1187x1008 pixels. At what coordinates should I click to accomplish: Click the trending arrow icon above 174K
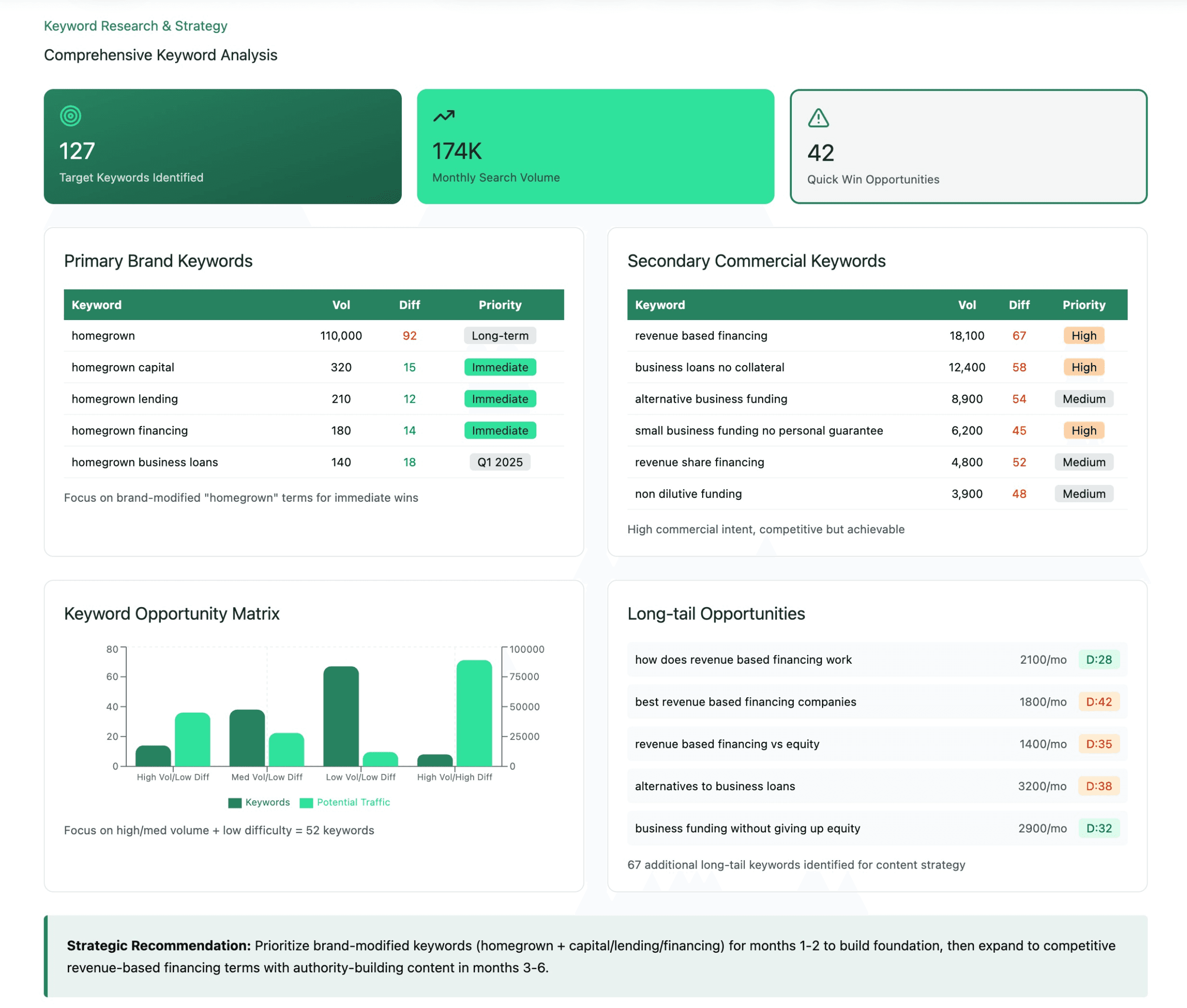point(443,116)
